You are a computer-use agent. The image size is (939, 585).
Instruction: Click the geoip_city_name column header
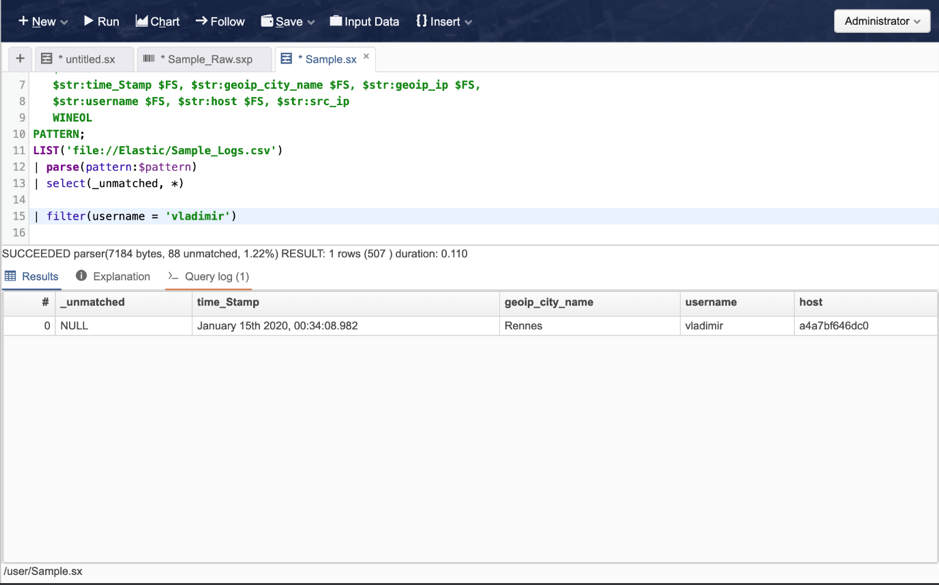(549, 302)
